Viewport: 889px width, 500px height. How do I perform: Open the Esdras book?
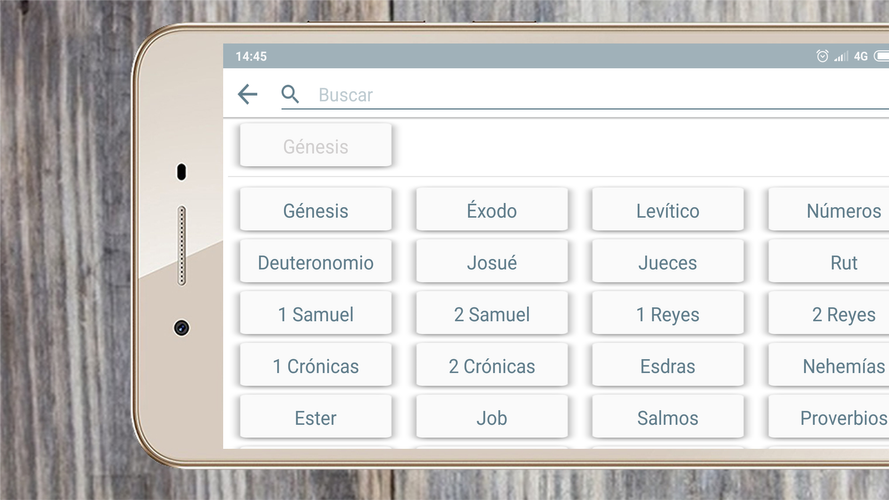click(x=667, y=366)
